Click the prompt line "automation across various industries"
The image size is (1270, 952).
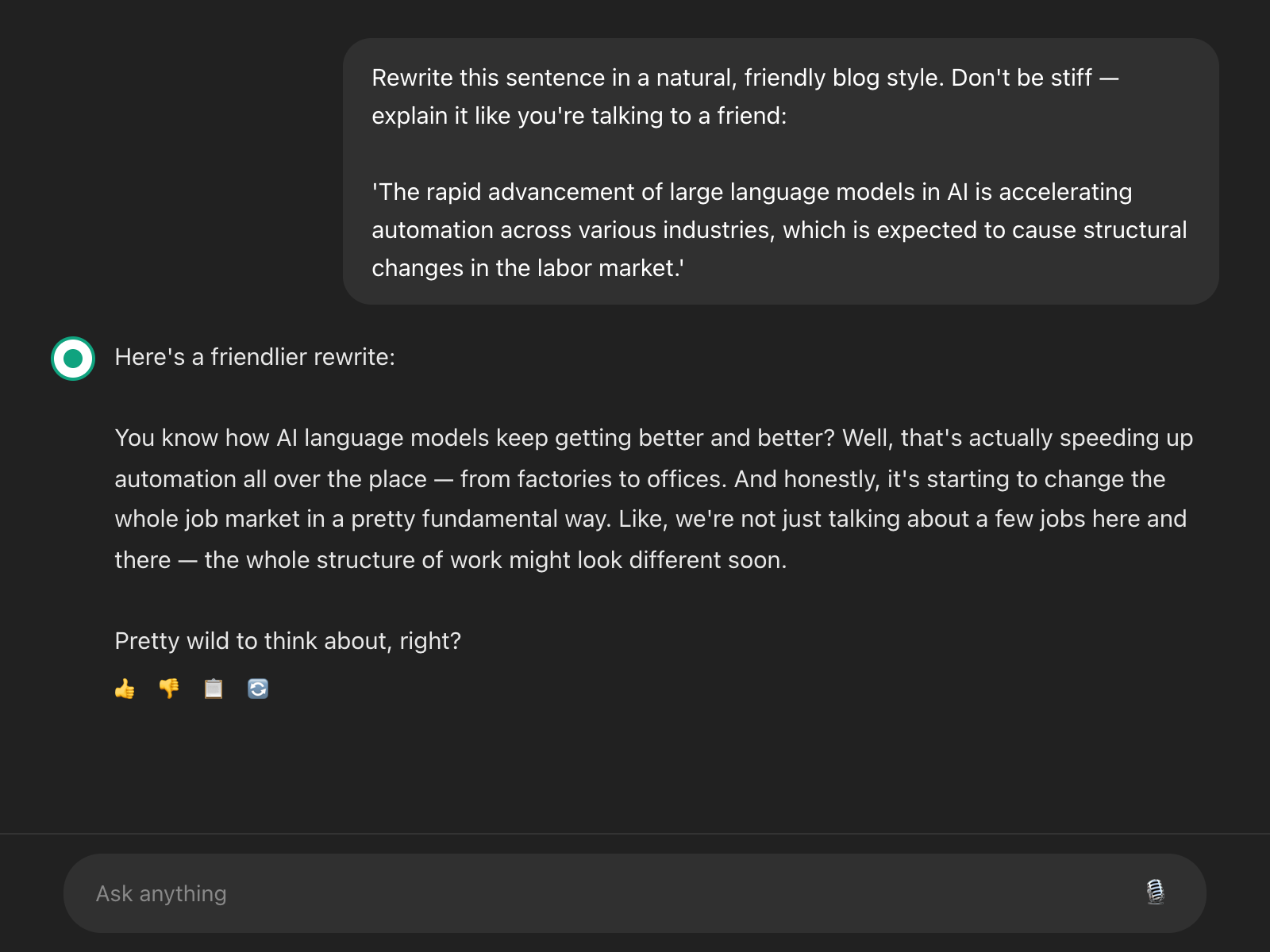tap(779, 230)
